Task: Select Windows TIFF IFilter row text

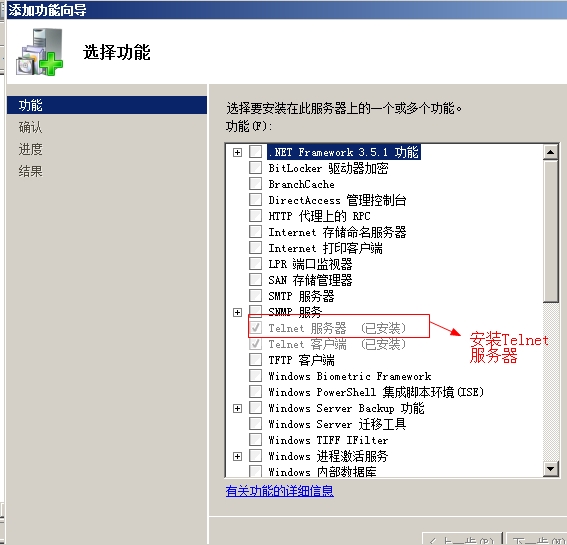Action: tap(328, 440)
